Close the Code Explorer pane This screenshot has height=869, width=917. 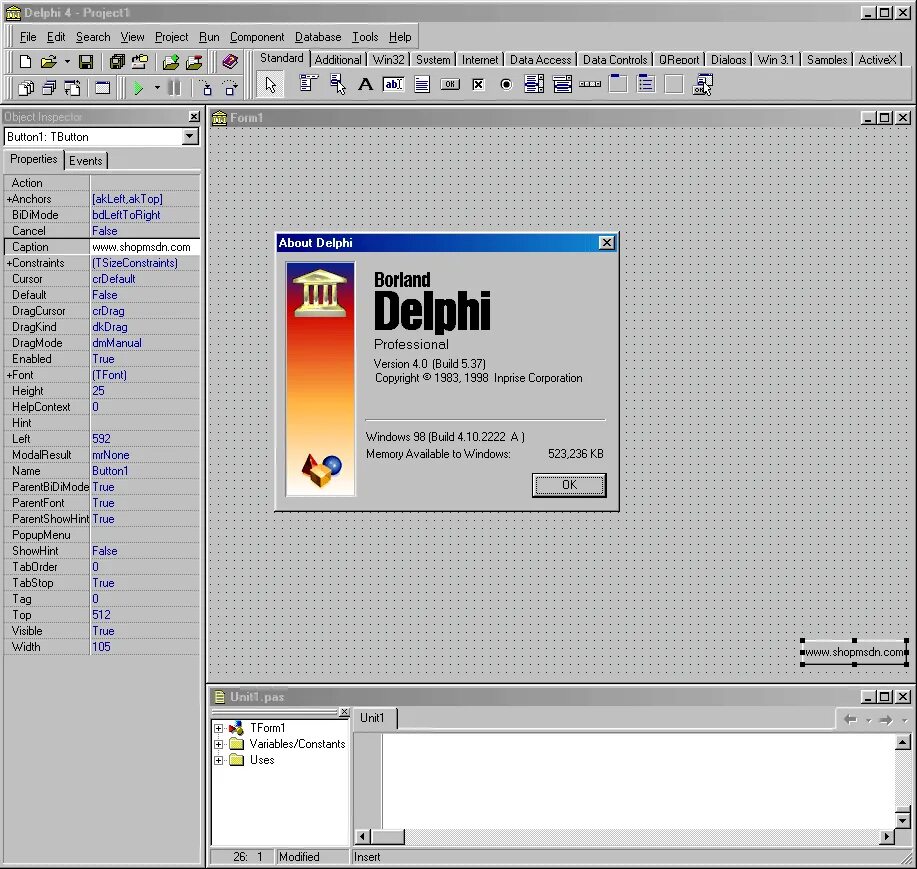pos(344,712)
